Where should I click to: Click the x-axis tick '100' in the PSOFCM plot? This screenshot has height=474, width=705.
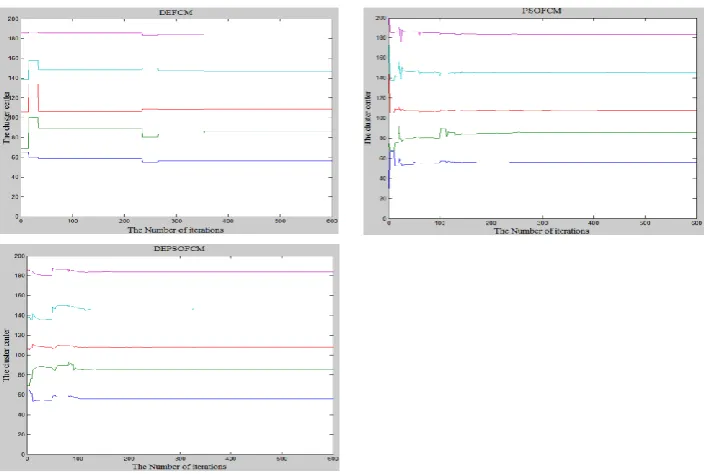pyautogui.click(x=440, y=223)
